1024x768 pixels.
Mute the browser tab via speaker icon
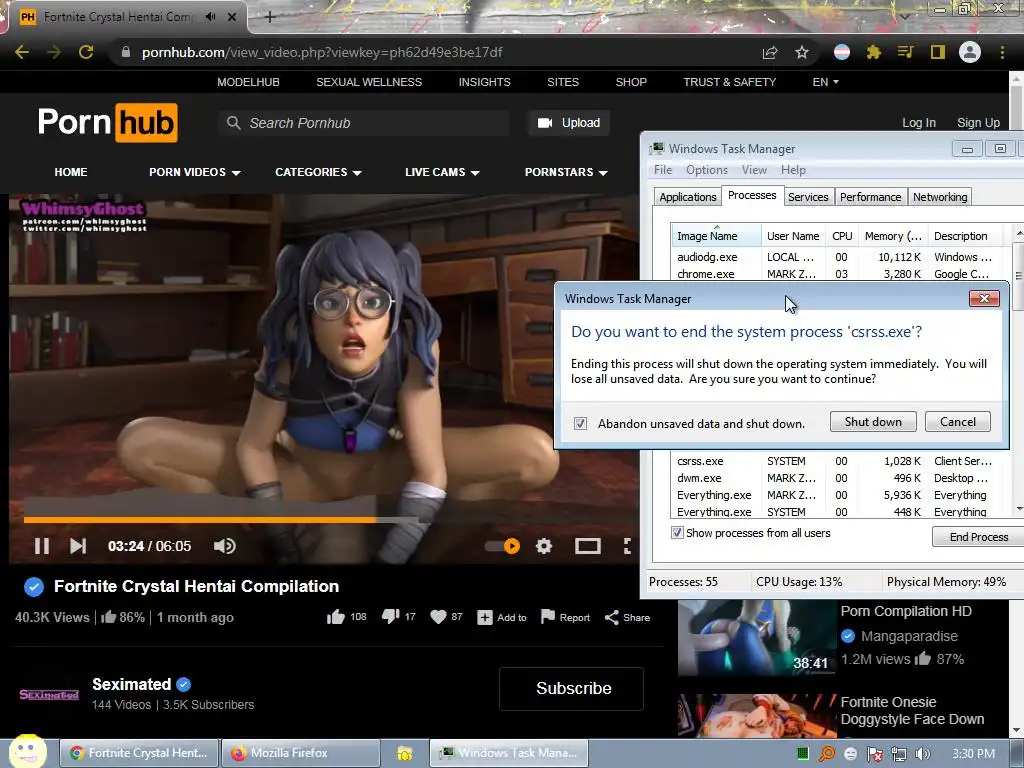[x=210, y=17]
